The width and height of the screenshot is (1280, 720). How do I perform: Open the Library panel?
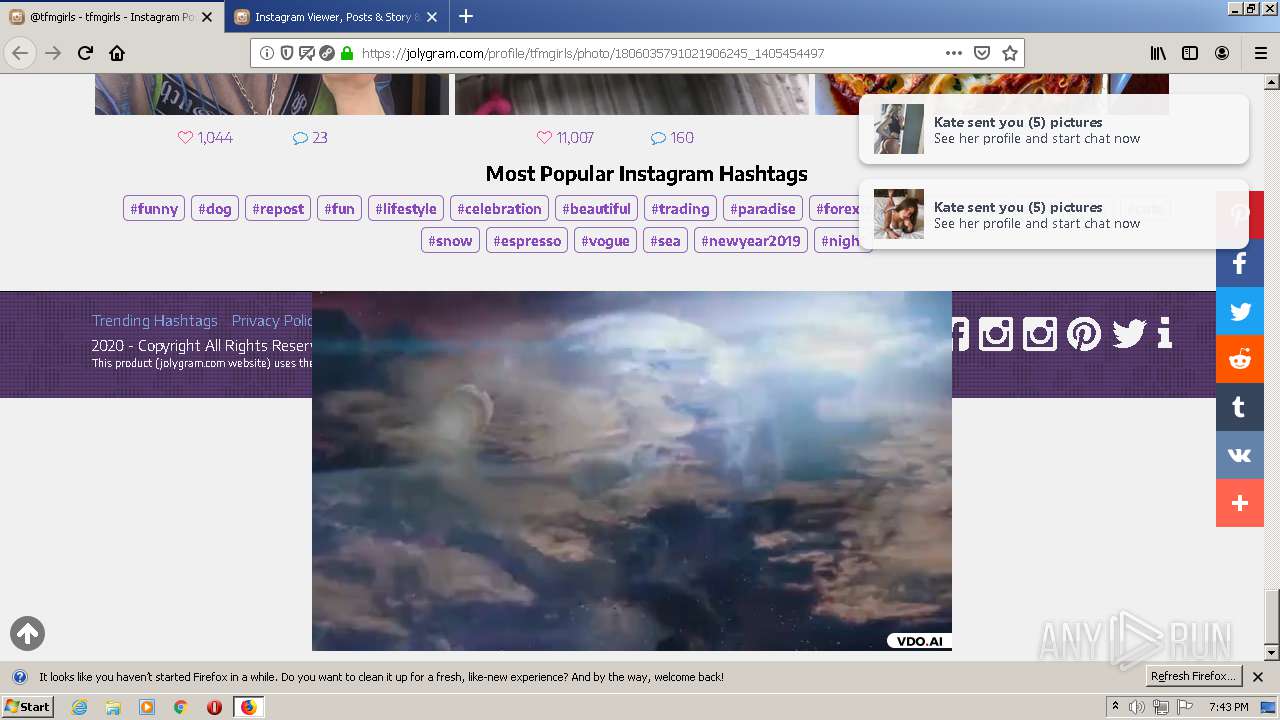pyautogui.click(x=1158, y=53)
